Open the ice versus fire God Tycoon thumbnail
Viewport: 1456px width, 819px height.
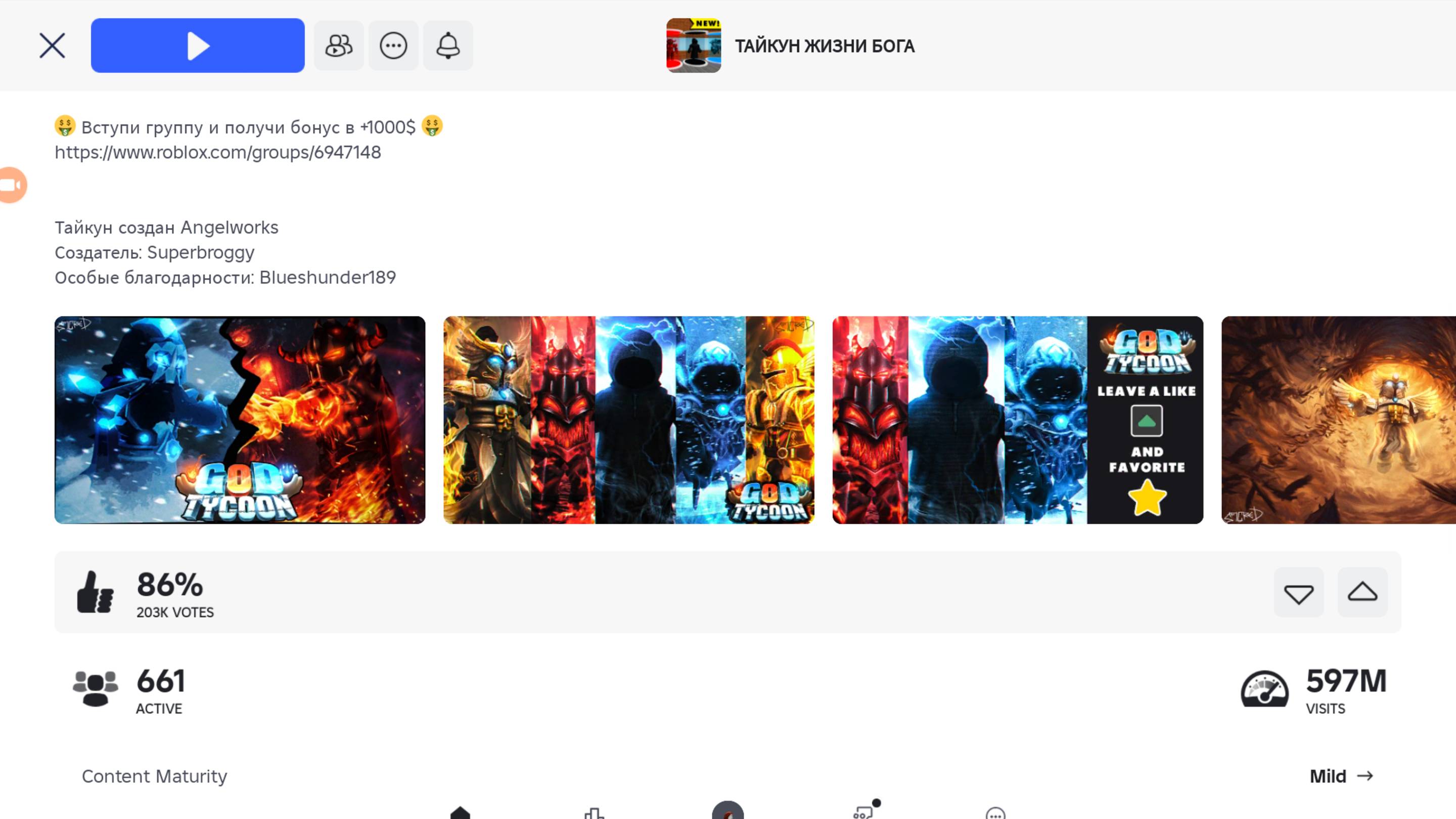click(240, 420)
